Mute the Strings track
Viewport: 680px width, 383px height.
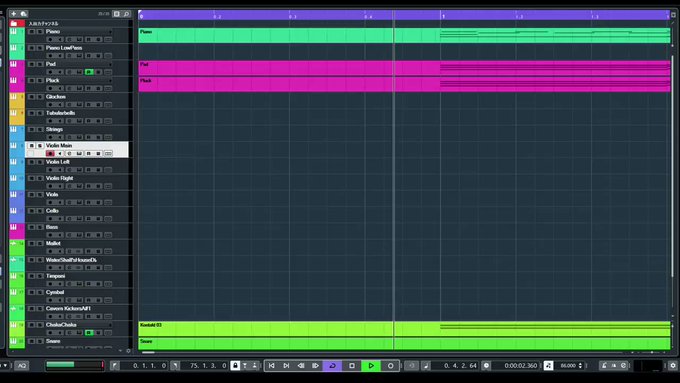(x=31, y=130)
